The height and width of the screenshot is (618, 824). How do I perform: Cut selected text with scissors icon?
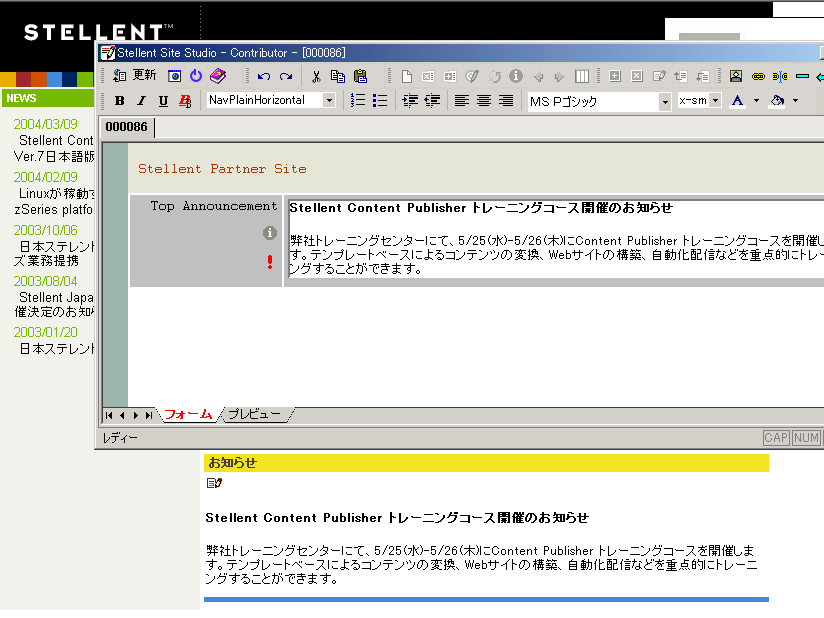pos(316,76)
